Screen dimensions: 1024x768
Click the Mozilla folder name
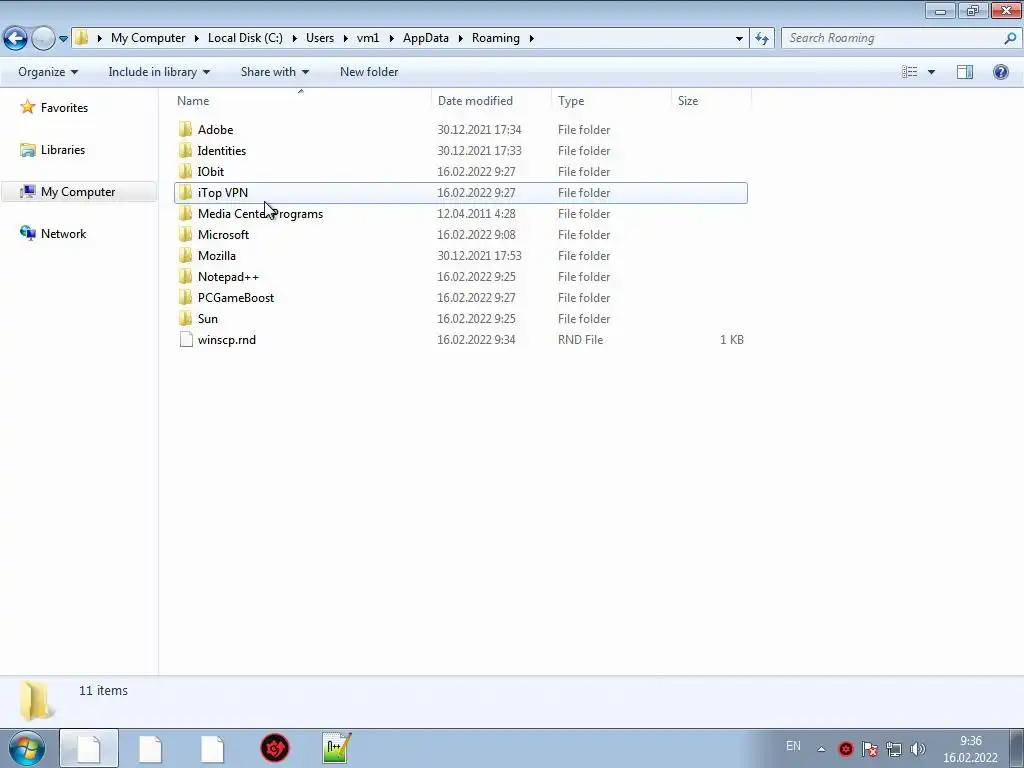(x=217, y=255)
